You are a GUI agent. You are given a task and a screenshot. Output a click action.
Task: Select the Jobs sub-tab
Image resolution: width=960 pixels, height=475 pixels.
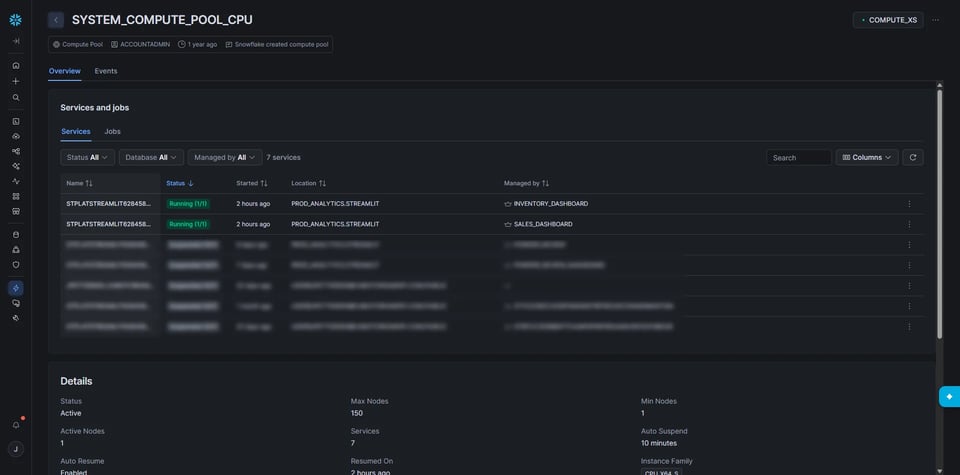[113, 132]
